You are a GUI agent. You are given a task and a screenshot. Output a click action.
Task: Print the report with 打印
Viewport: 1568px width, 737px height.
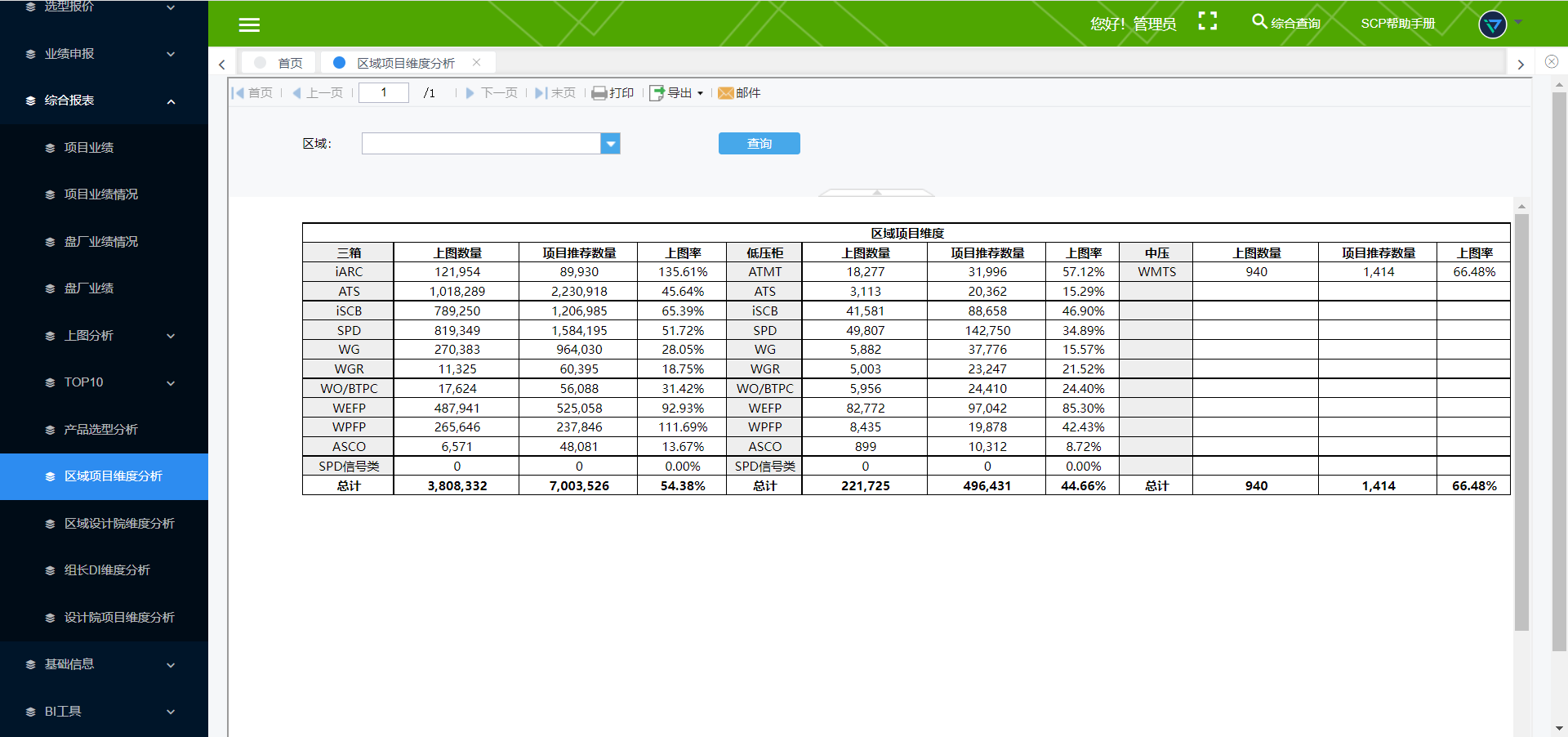pos(612,93)
